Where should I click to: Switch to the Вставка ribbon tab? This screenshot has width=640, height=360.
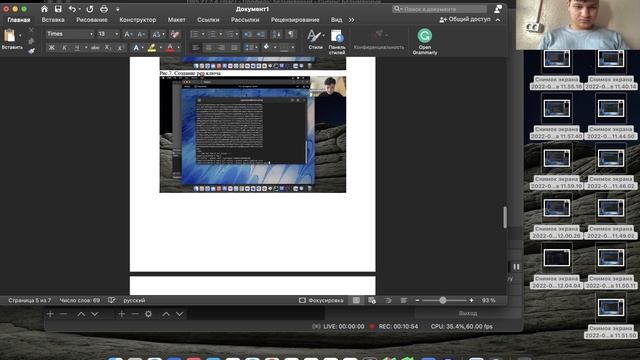click(53, 20)
